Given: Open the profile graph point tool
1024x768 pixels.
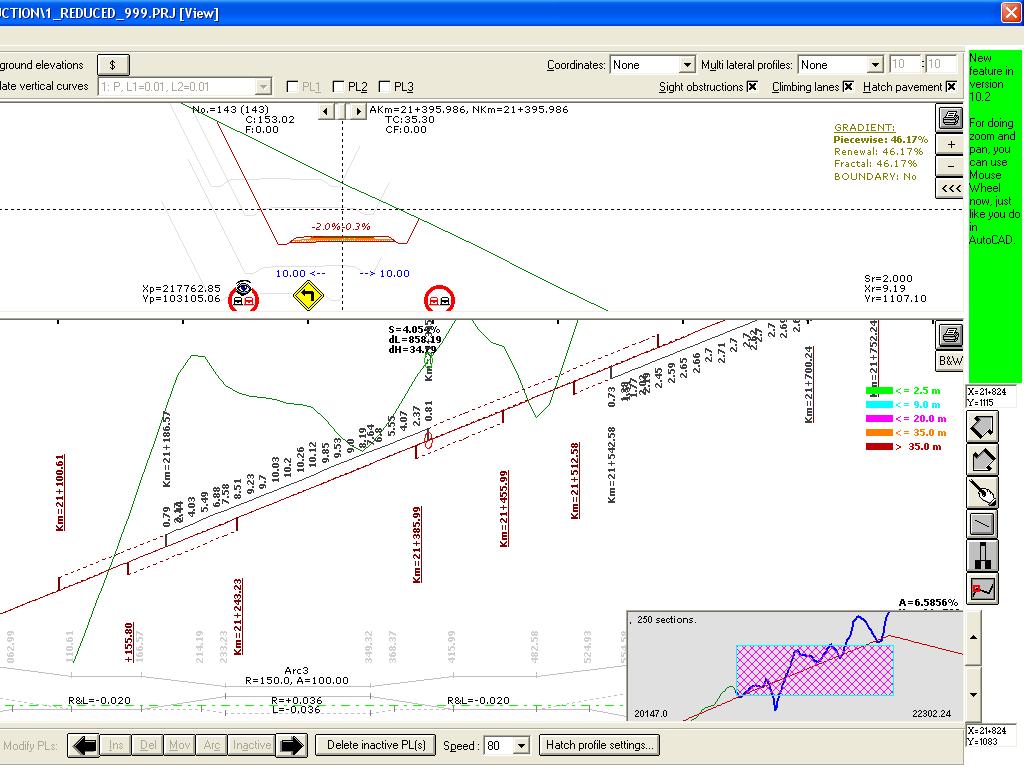Looking at the screenshot, I should (982, 588).
